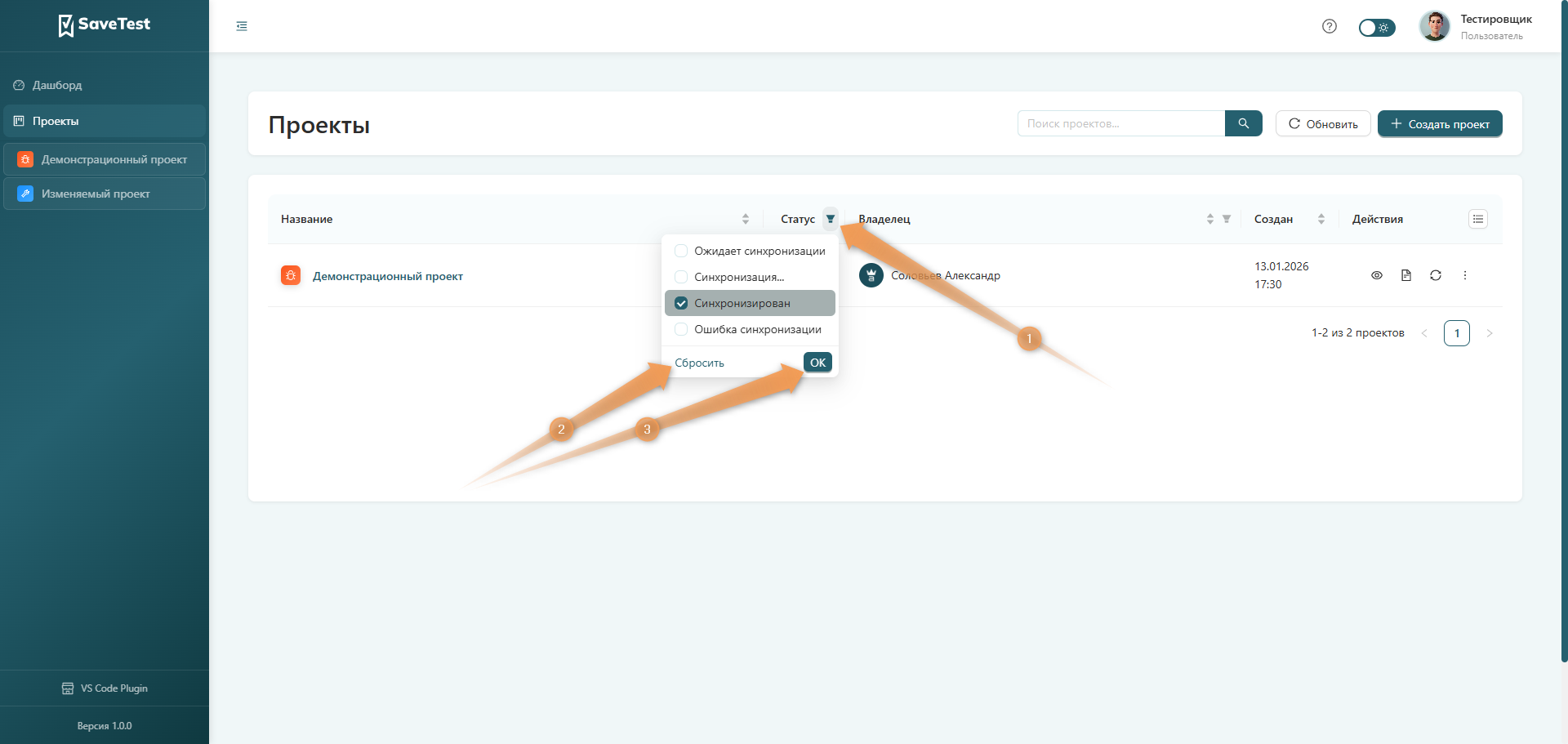The width and height of the screenshot is (1568, 744).
Task: Open the three-dot more actions menu
Action: pyautogui.click(x=1465, y=275)
